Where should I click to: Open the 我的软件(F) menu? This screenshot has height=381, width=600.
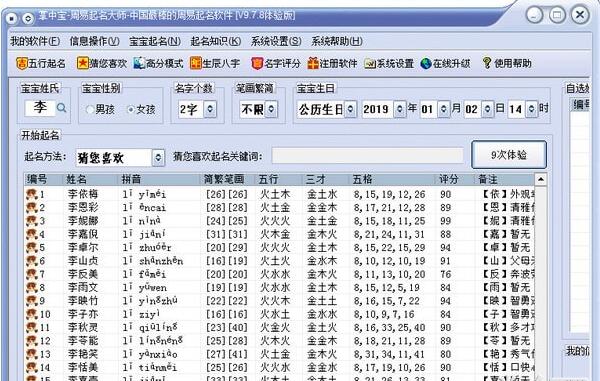(x=35, y=41)
